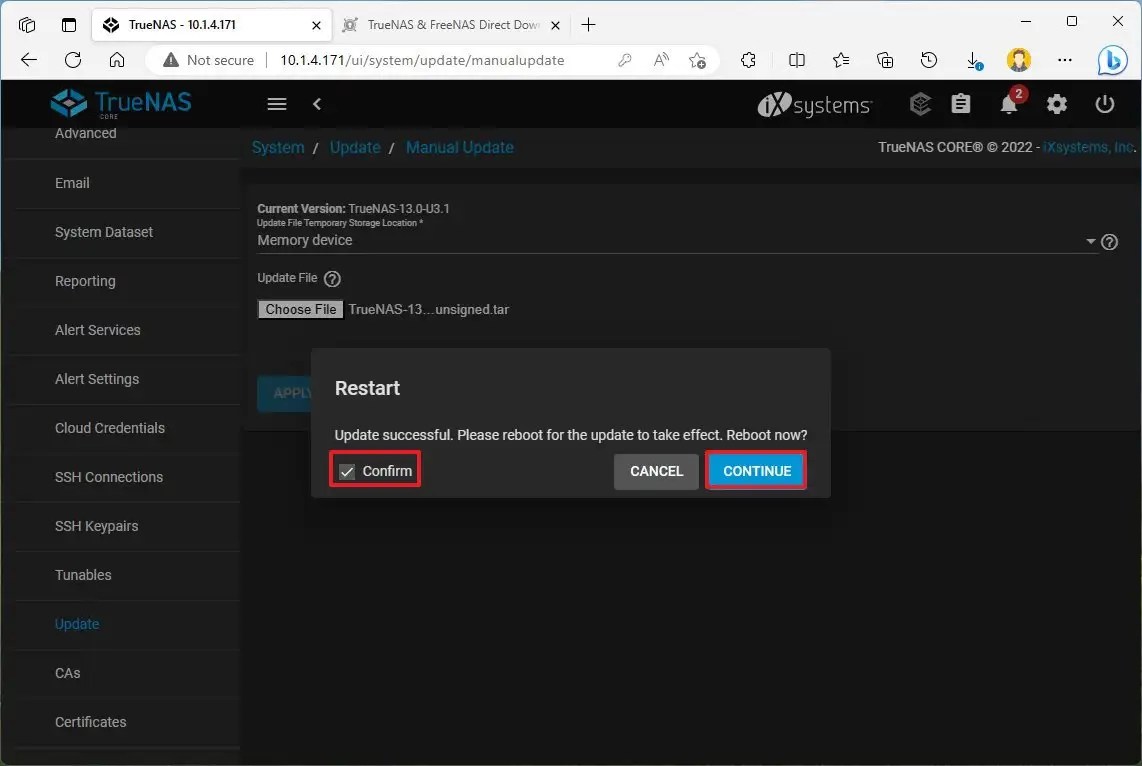Collapse the navigation panel with the left chevron

(317, 104)
